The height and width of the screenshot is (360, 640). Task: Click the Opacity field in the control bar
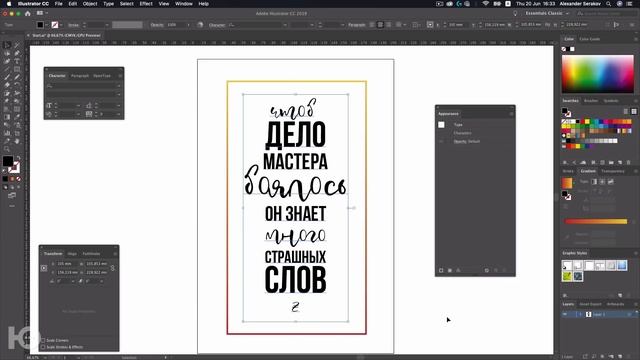176,25
